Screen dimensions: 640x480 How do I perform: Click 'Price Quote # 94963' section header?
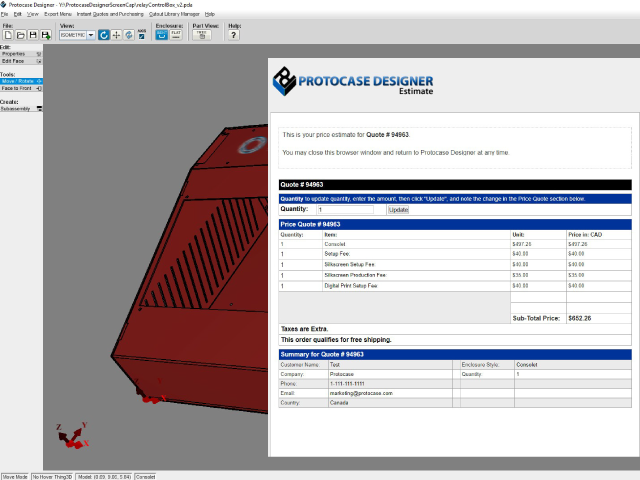(x=455, y=224)
